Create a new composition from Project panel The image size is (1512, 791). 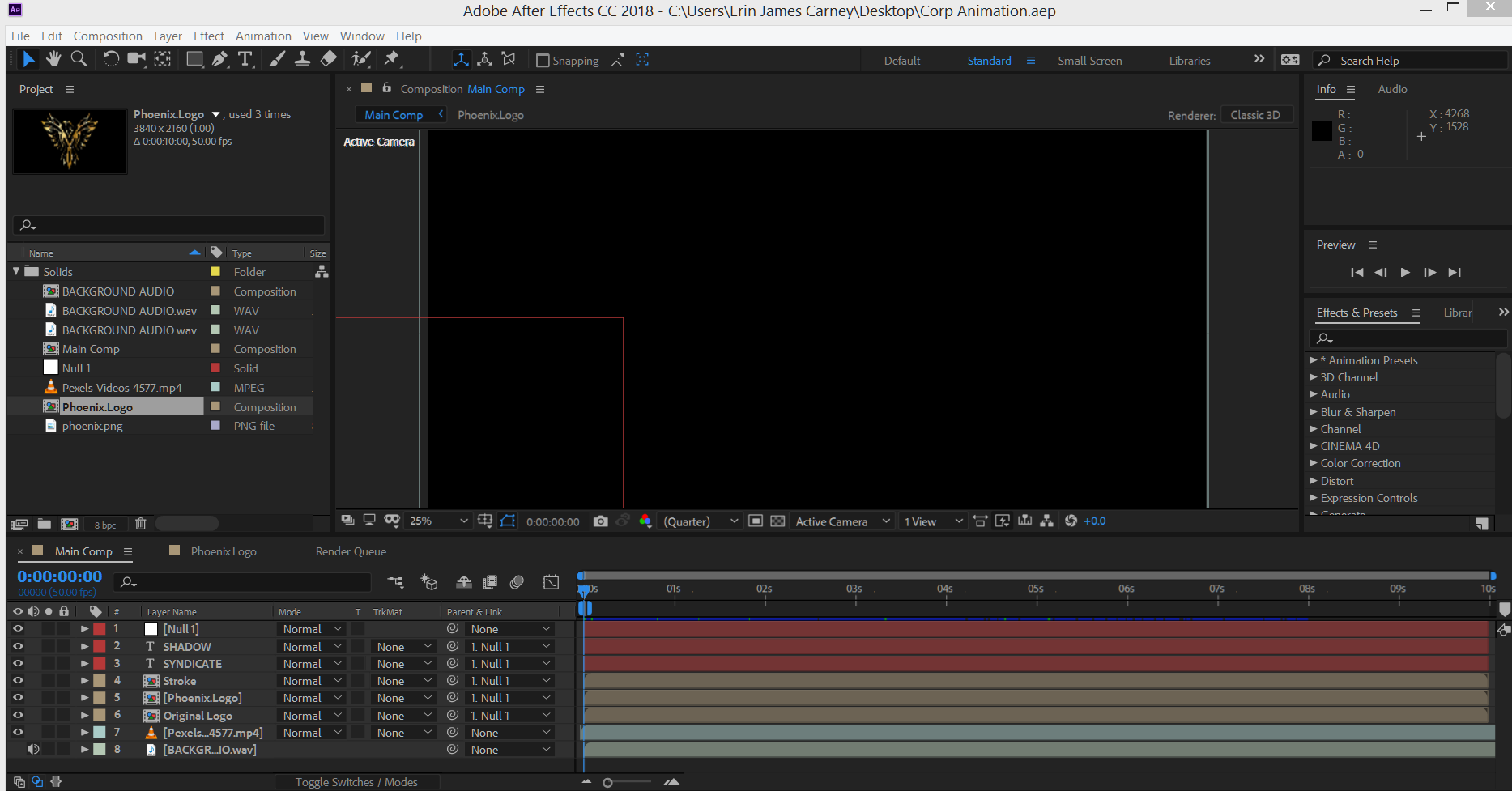pyautogui.click(x=70, y=525)
